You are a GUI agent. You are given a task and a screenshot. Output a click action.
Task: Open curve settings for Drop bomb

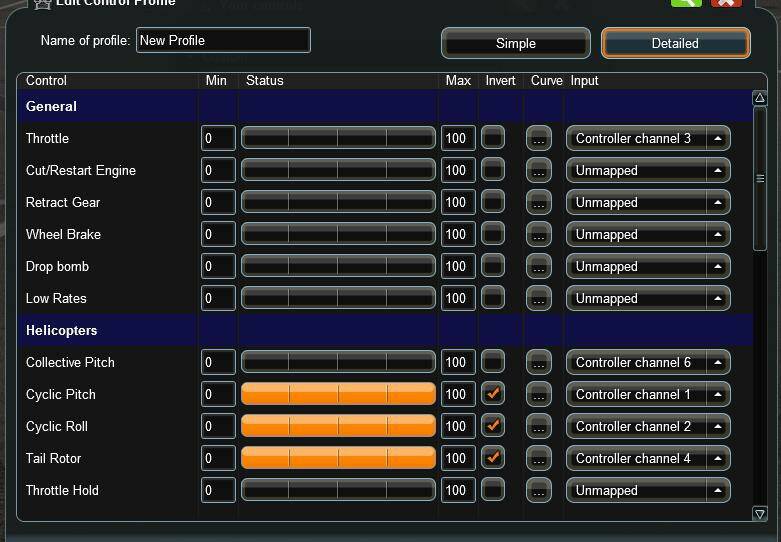pyautogui.click(x=539, y=267)
